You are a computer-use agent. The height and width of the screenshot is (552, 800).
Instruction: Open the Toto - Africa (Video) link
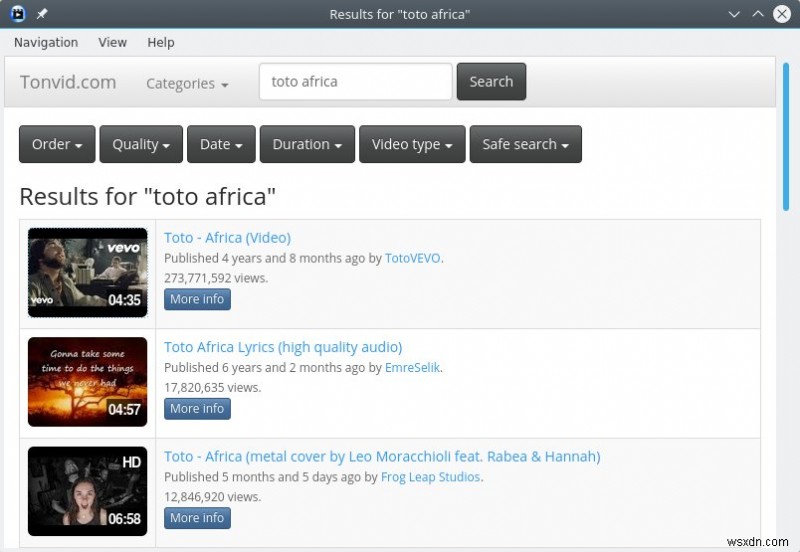228,238
